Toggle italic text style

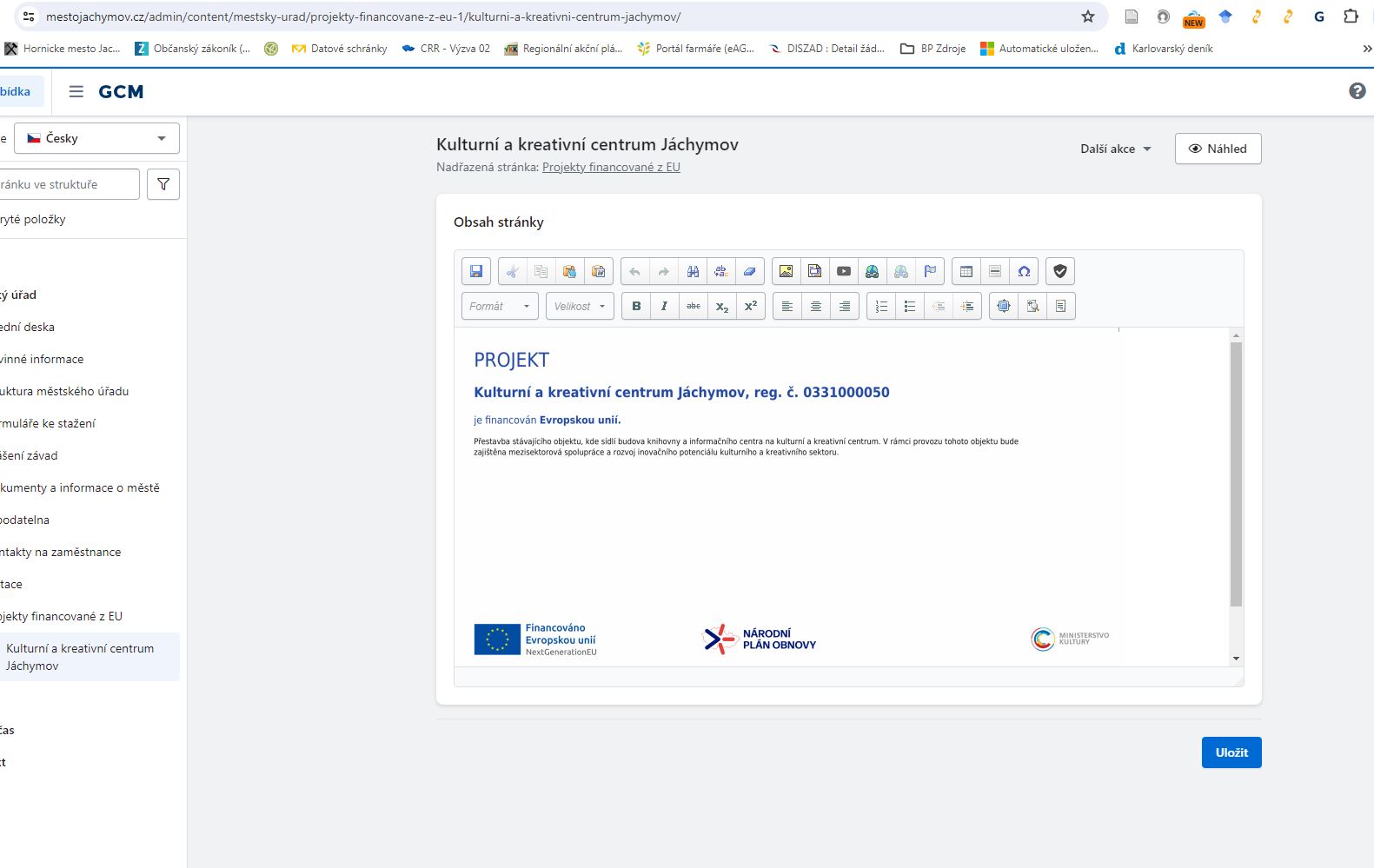[x=664, y=306]
